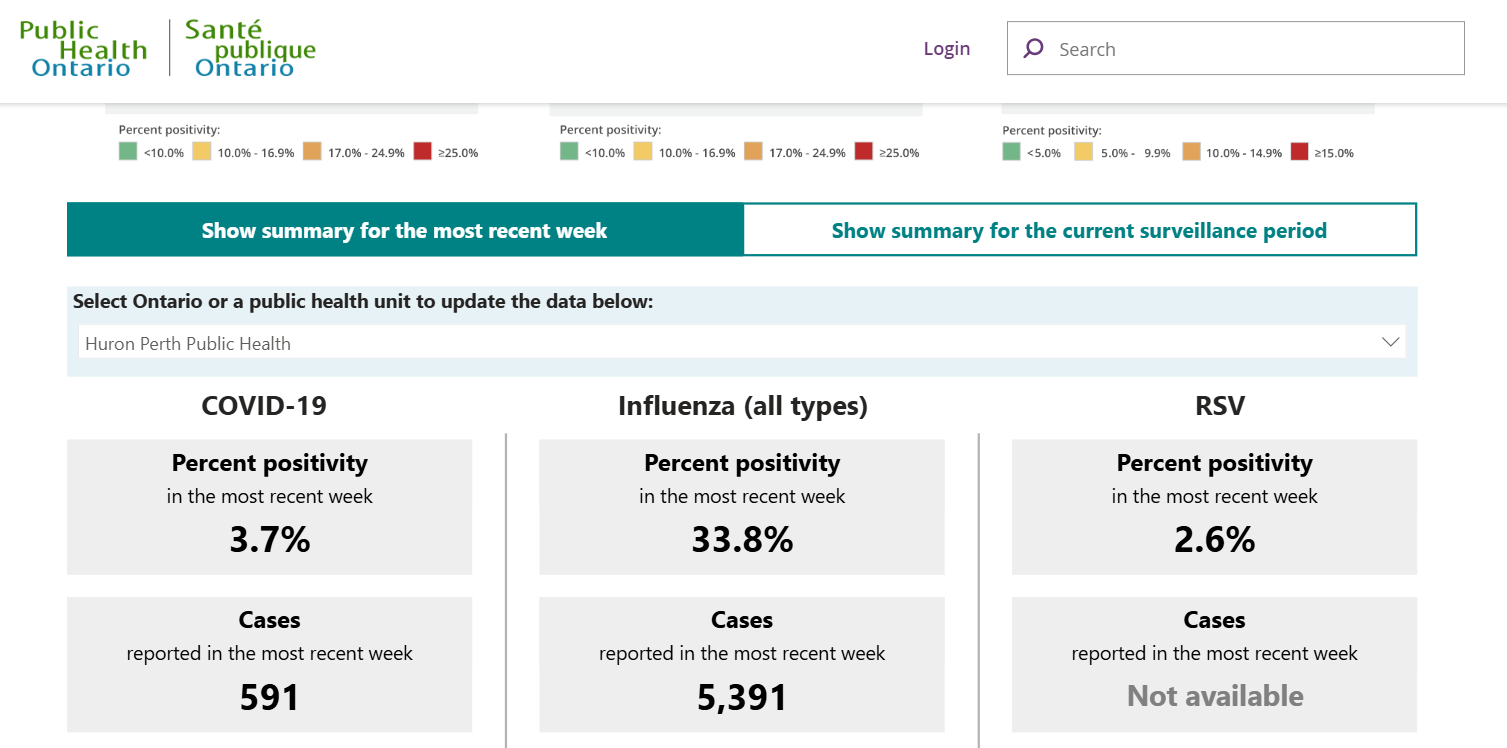Click the Influenza (all types) column heading

pyautogui.click(x=742, y=406)
